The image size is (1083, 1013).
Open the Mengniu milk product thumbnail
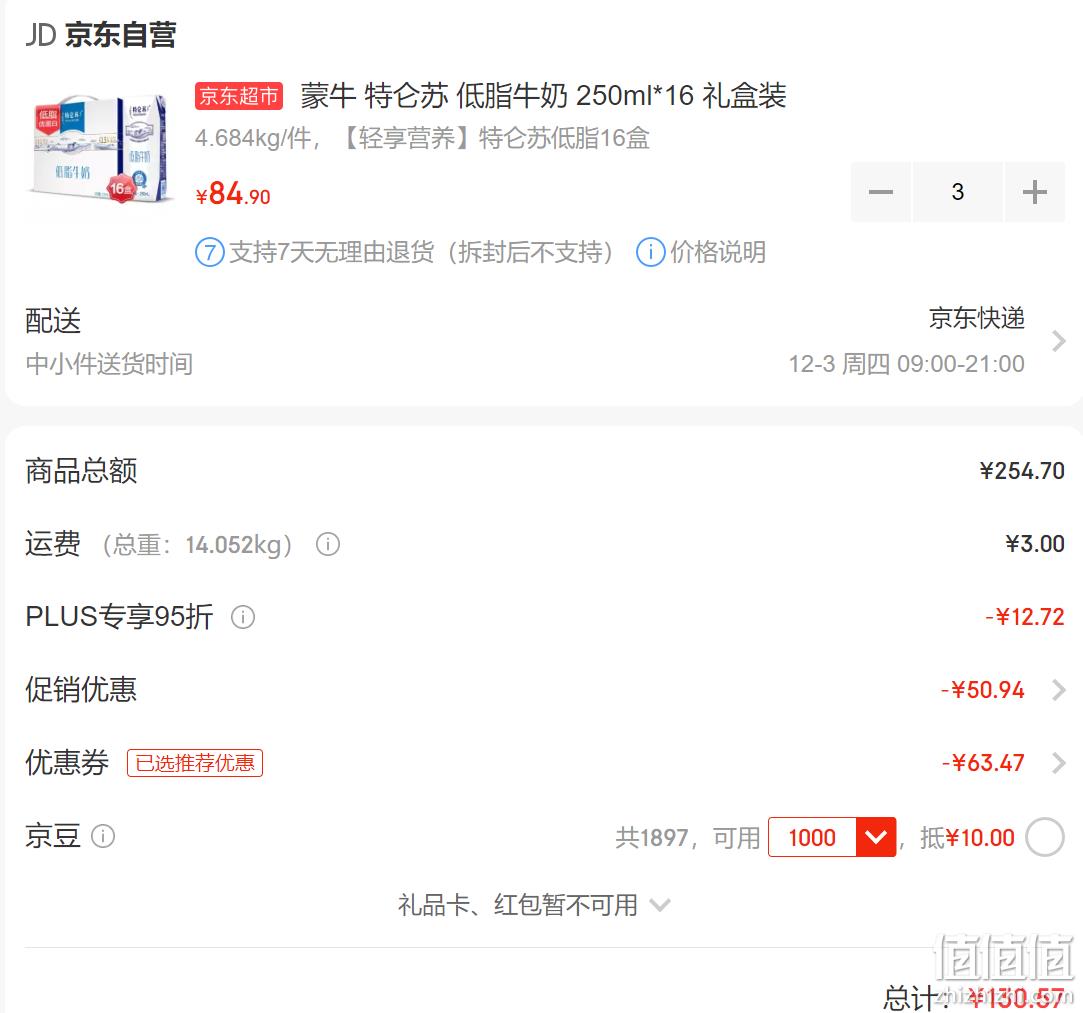[x=98, y=148]
